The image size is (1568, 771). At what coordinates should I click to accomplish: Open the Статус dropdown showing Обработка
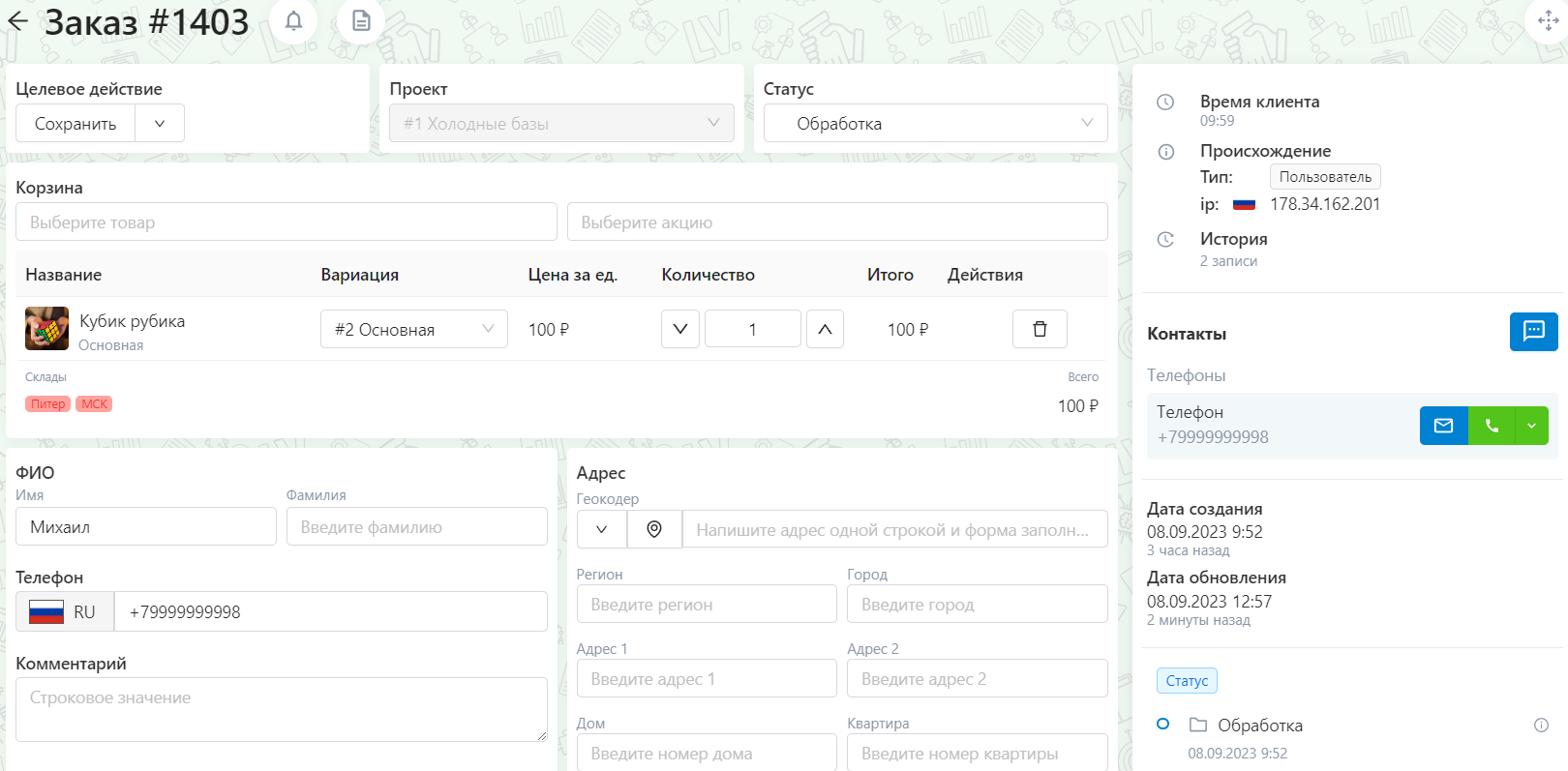pyautogui.click(x=936, y=124)
